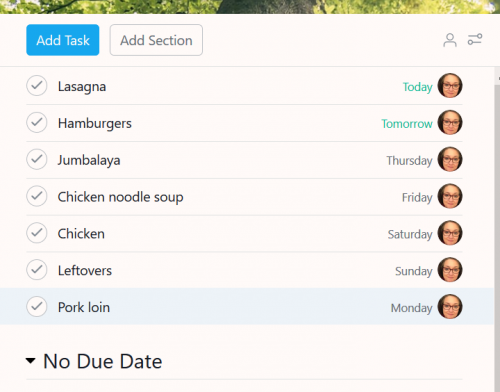
Task: Change the Tomorrow due date on Hamburgers
Action: coord(407,124)
